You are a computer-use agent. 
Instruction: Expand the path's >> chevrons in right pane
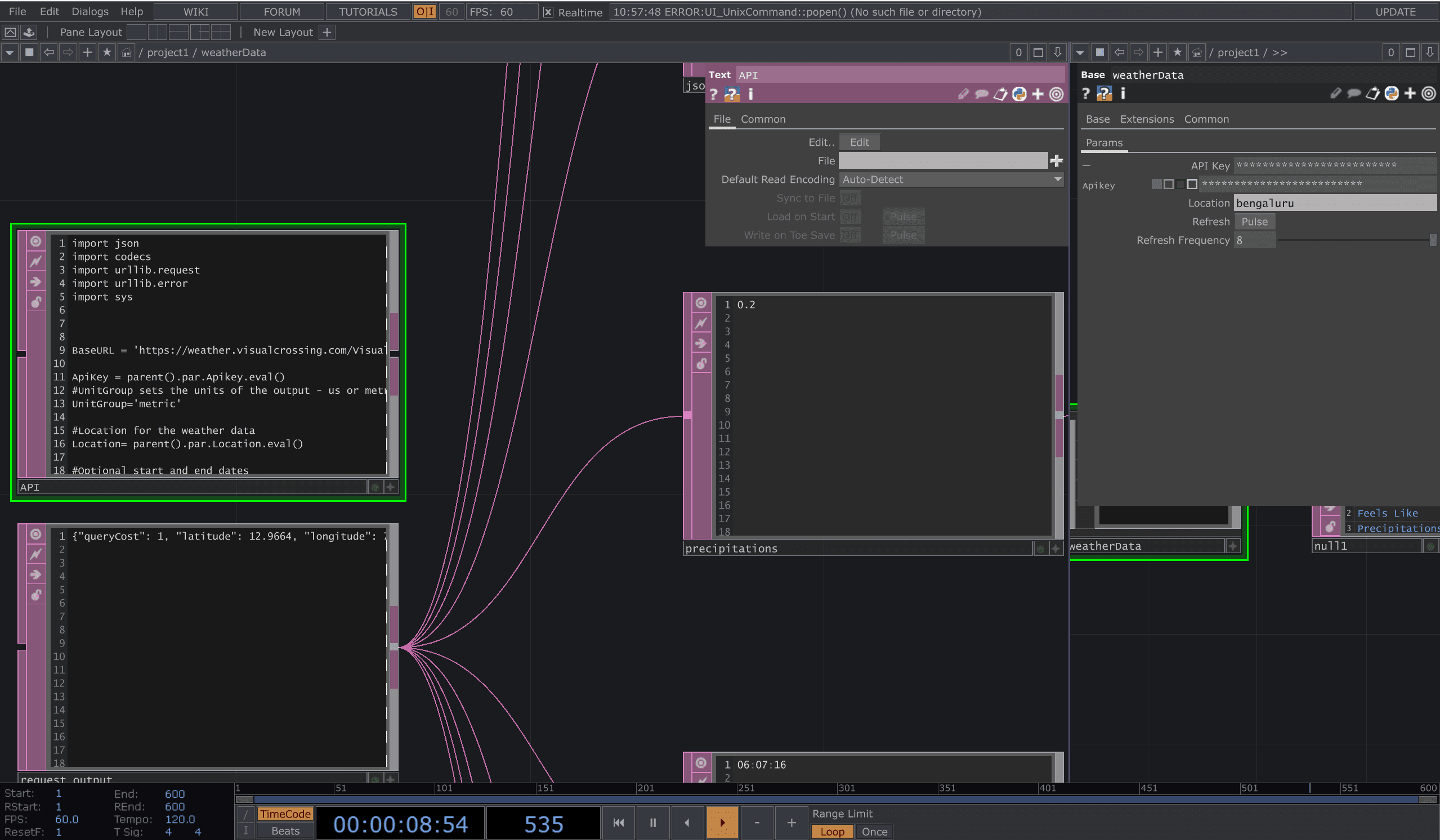click(x=1280, y=52)
